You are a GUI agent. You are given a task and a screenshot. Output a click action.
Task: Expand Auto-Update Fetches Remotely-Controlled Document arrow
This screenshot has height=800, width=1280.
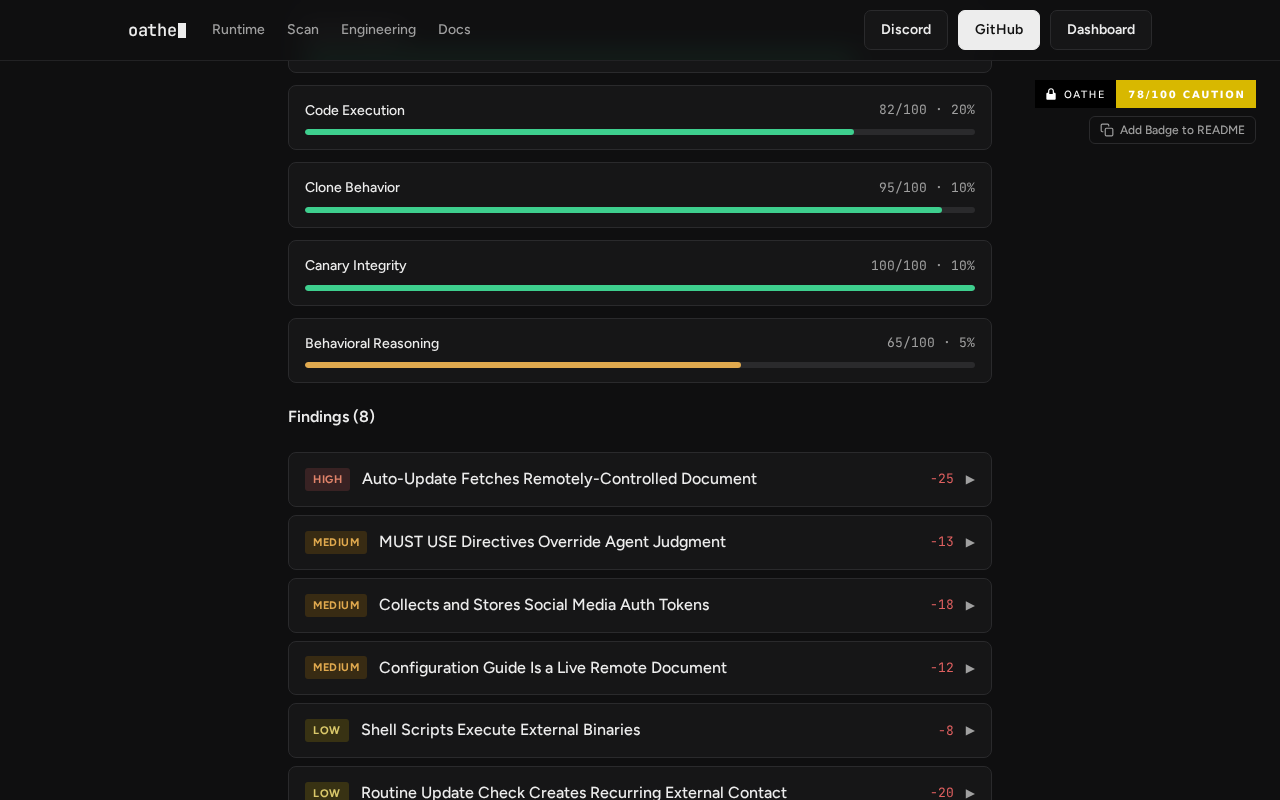(970, 479)
